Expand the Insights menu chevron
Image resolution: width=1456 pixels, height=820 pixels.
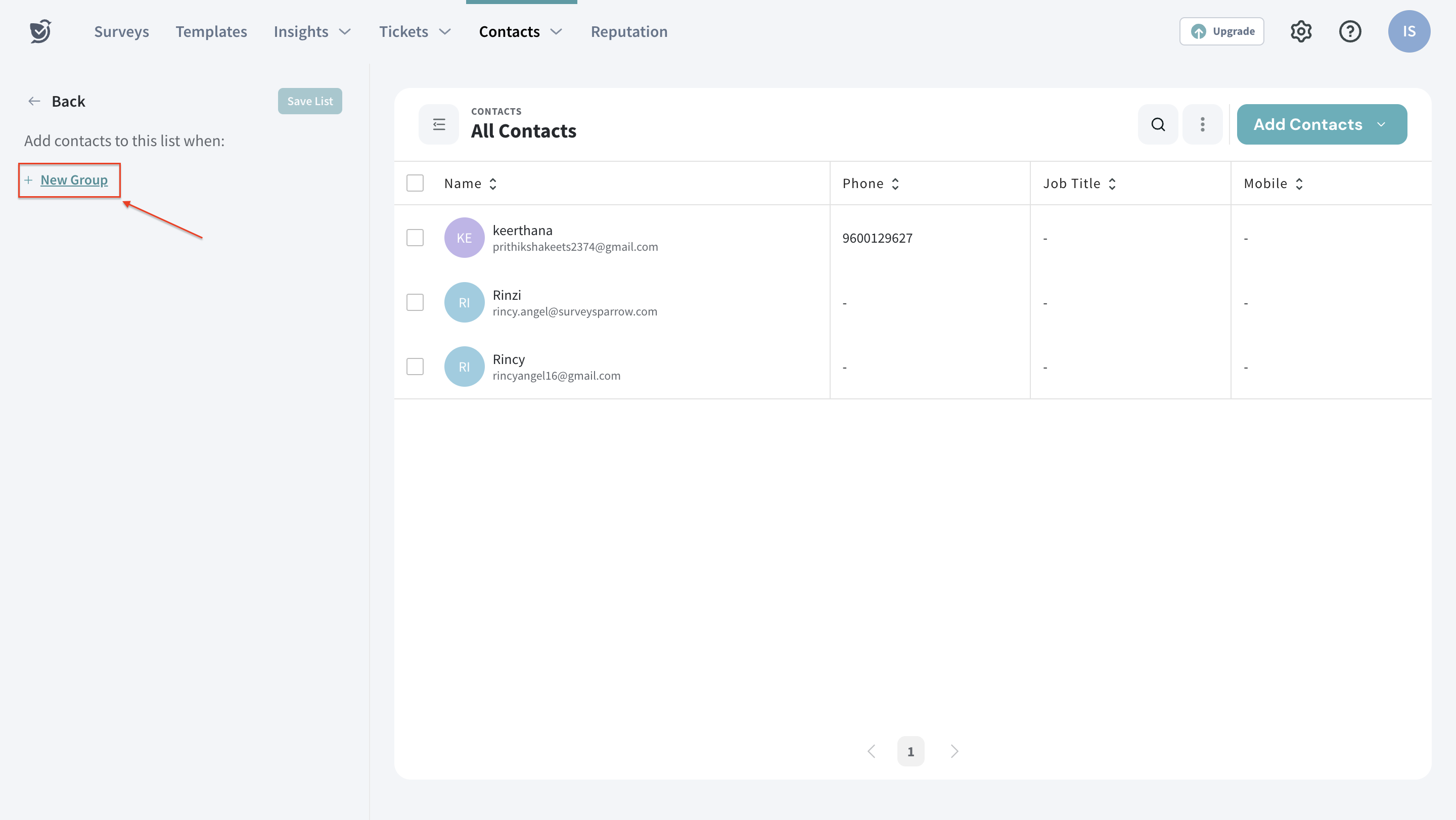(x=345, y=32)
